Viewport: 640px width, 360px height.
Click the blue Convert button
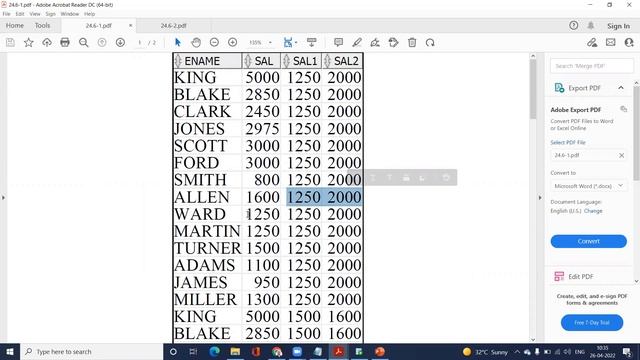(589, 241)
